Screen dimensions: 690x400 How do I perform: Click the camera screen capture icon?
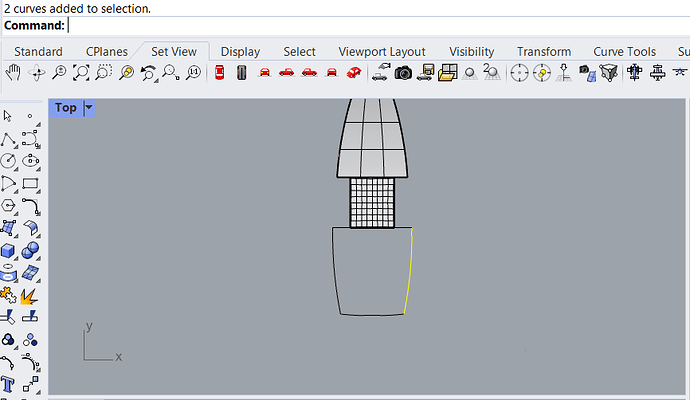[403, 73]
